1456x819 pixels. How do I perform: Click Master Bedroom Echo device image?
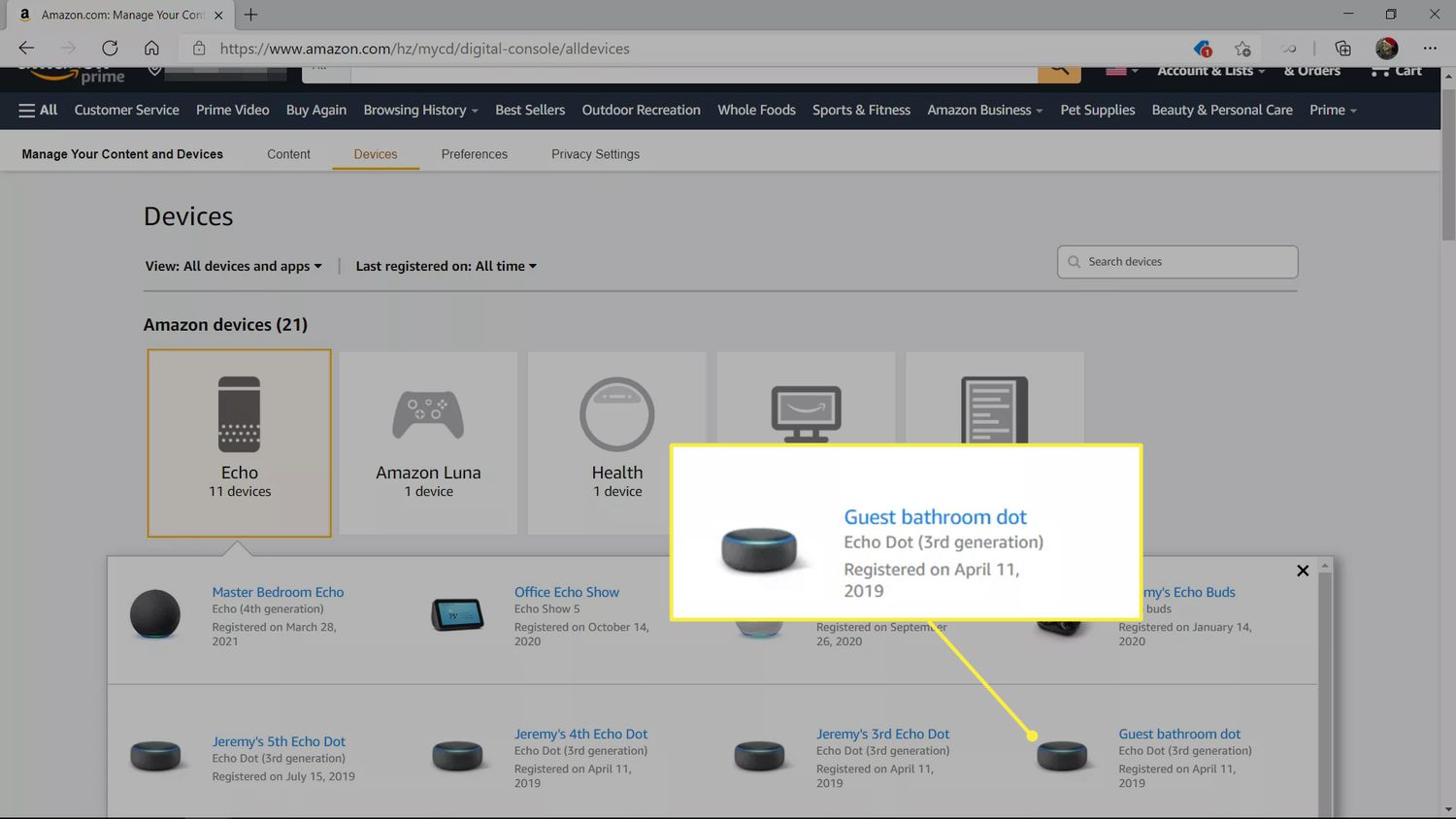(x=155, y=613)
